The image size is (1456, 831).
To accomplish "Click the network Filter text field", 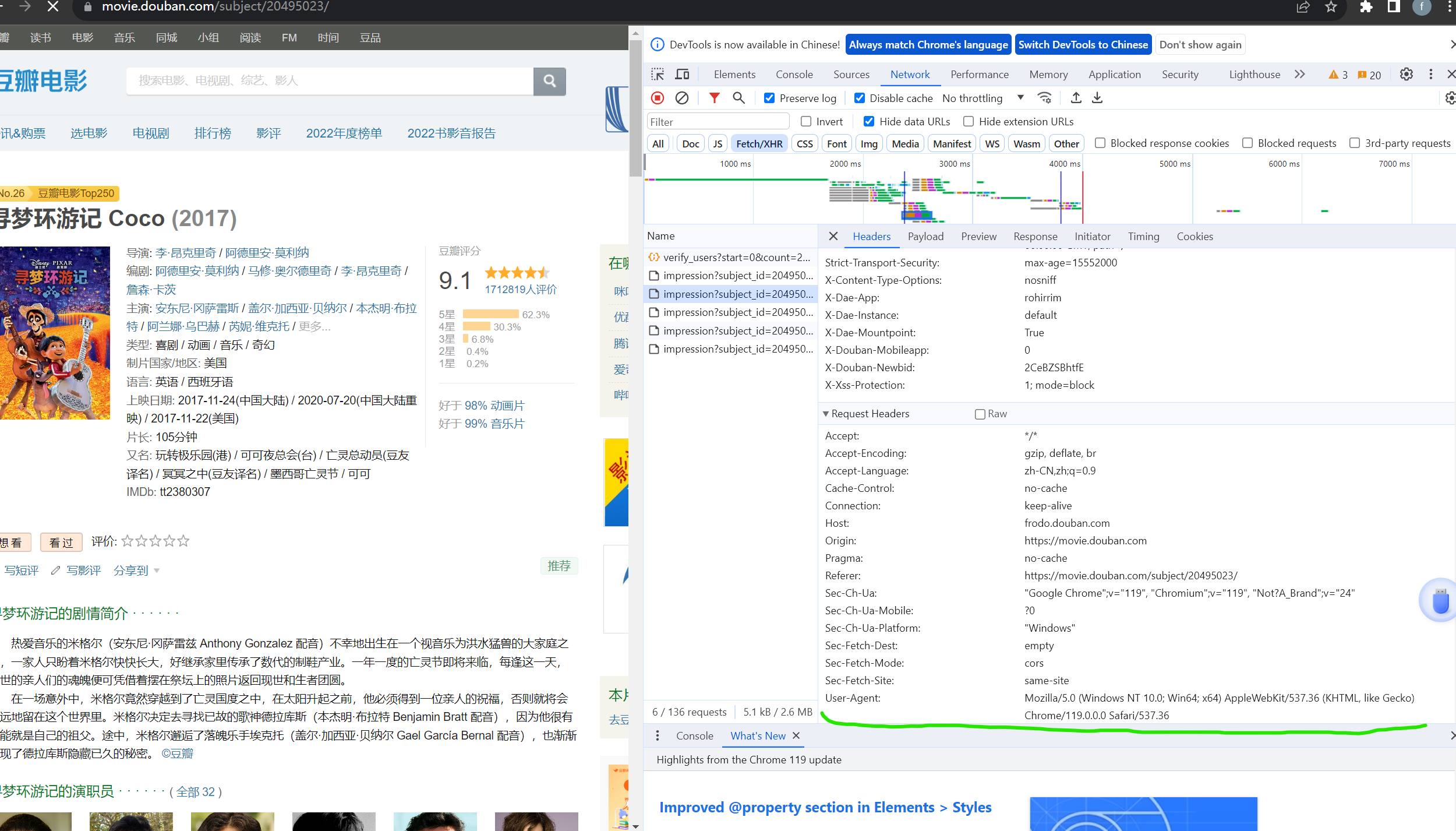I will tap(718, 121).
